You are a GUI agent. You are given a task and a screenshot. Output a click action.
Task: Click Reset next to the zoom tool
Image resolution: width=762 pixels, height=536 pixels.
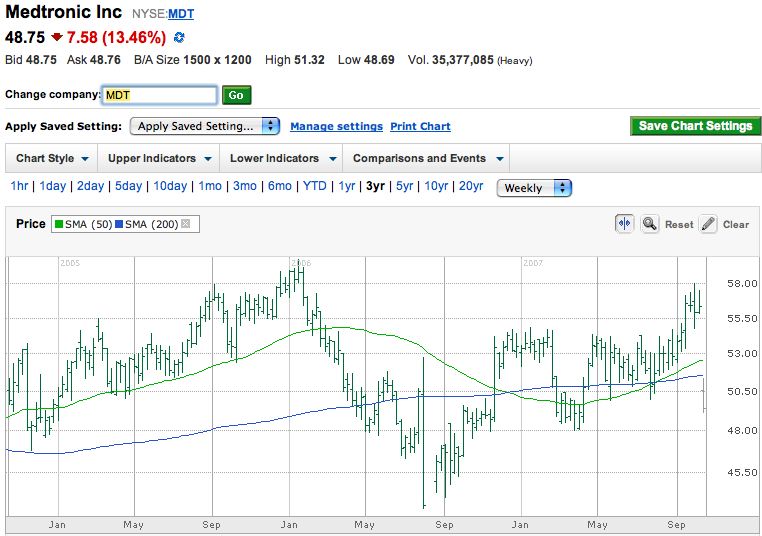click(679, 225)
